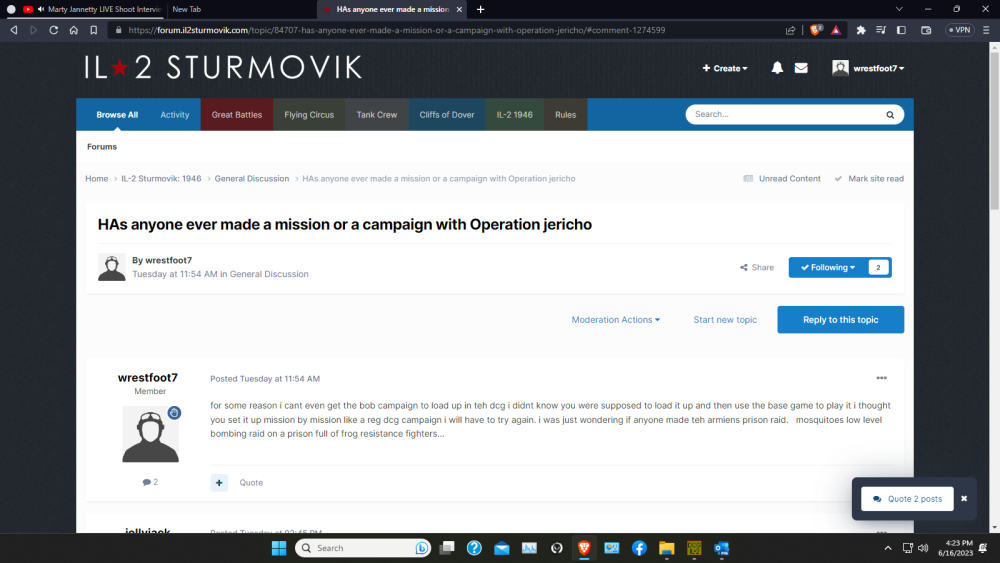Click the VPN button

coord(959,30)
